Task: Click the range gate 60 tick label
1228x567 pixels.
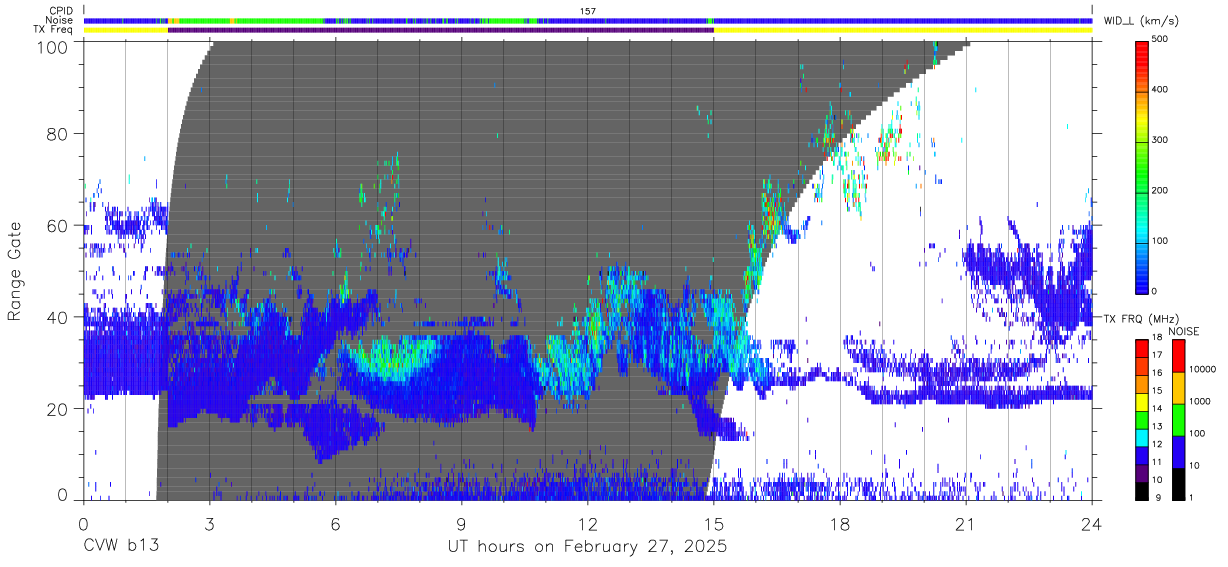Action: 56,225
